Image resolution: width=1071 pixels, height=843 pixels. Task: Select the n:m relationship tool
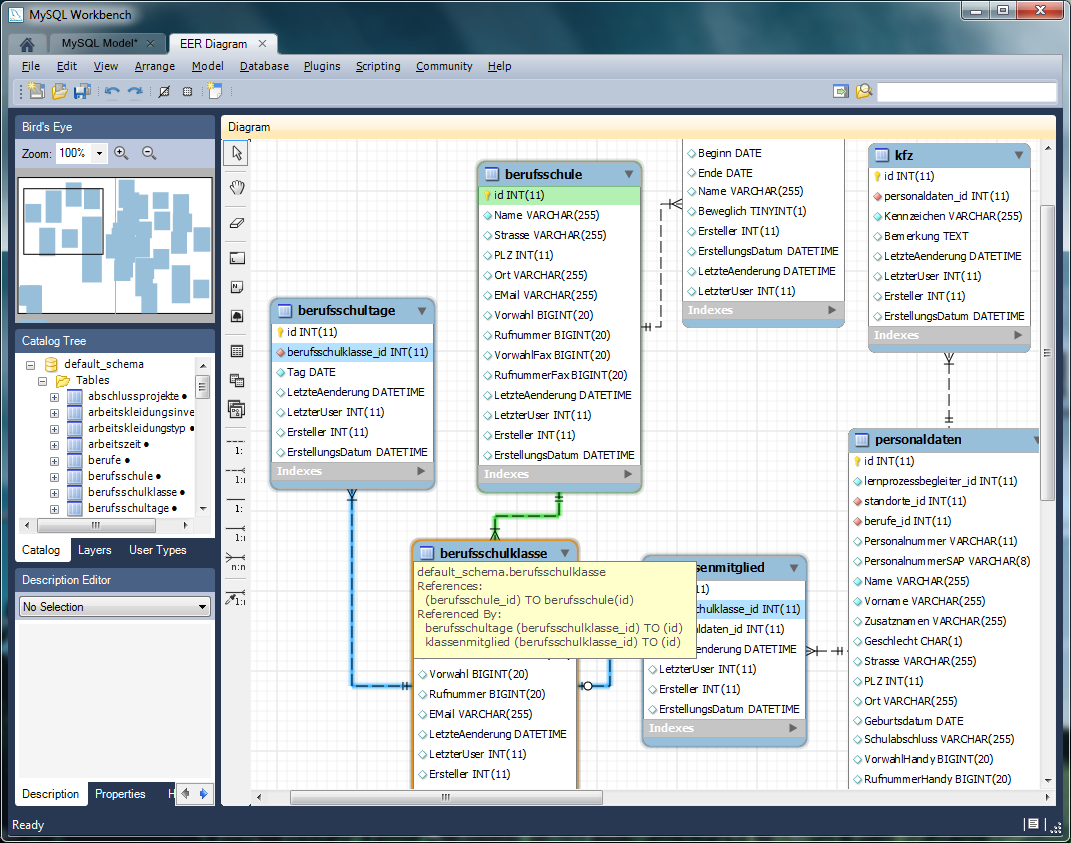pyautogui.click(x=236, y=562)
